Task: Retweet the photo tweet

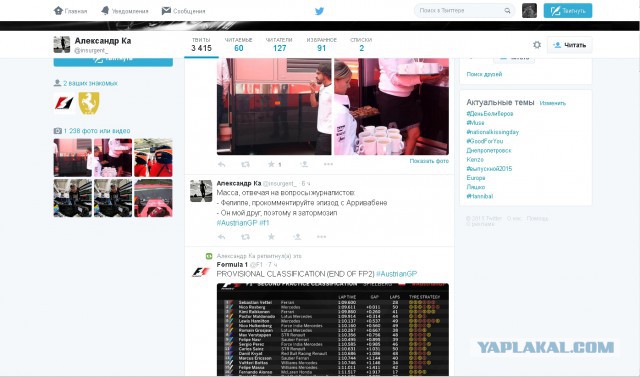Action: click(x=245, y=164)
